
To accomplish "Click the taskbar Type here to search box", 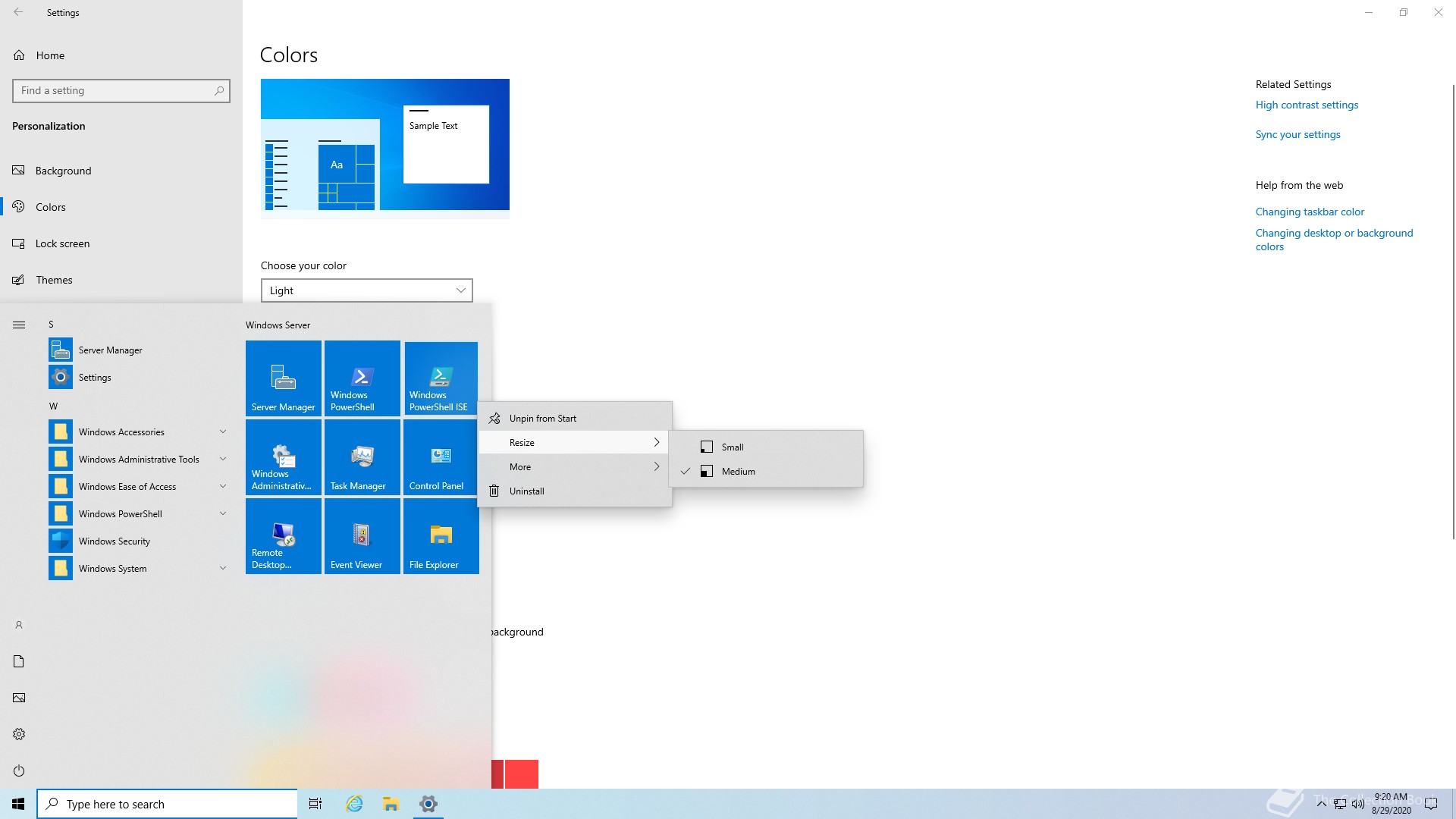I will point(167,804).
